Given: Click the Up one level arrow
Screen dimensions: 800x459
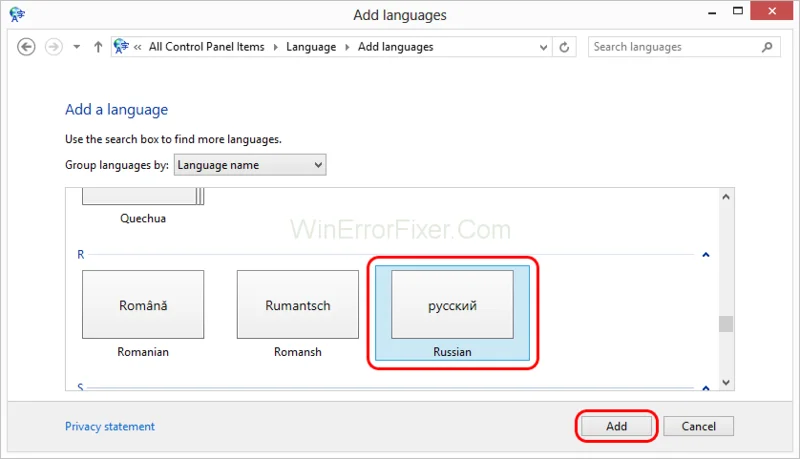Looking at the screenshot, I should [x=98, y=47].
